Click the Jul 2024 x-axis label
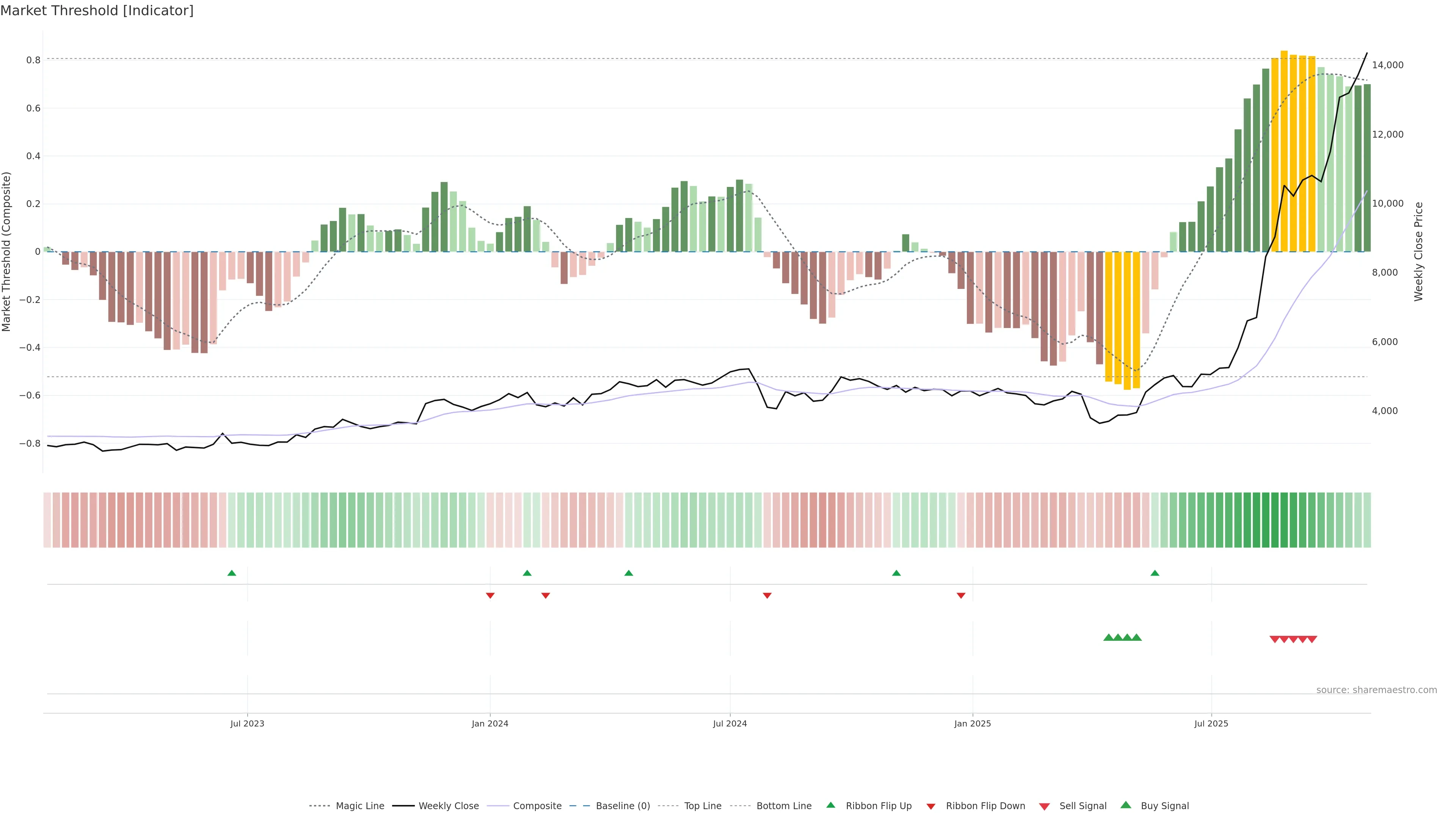The image size is (1456, 819). coord(730,723)
